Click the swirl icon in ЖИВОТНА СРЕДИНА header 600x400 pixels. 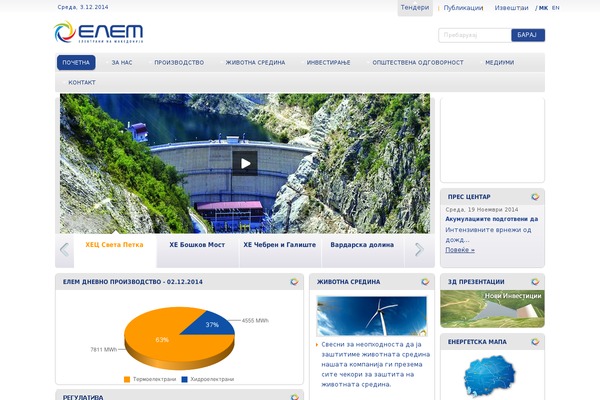click(x=425, y=282)
